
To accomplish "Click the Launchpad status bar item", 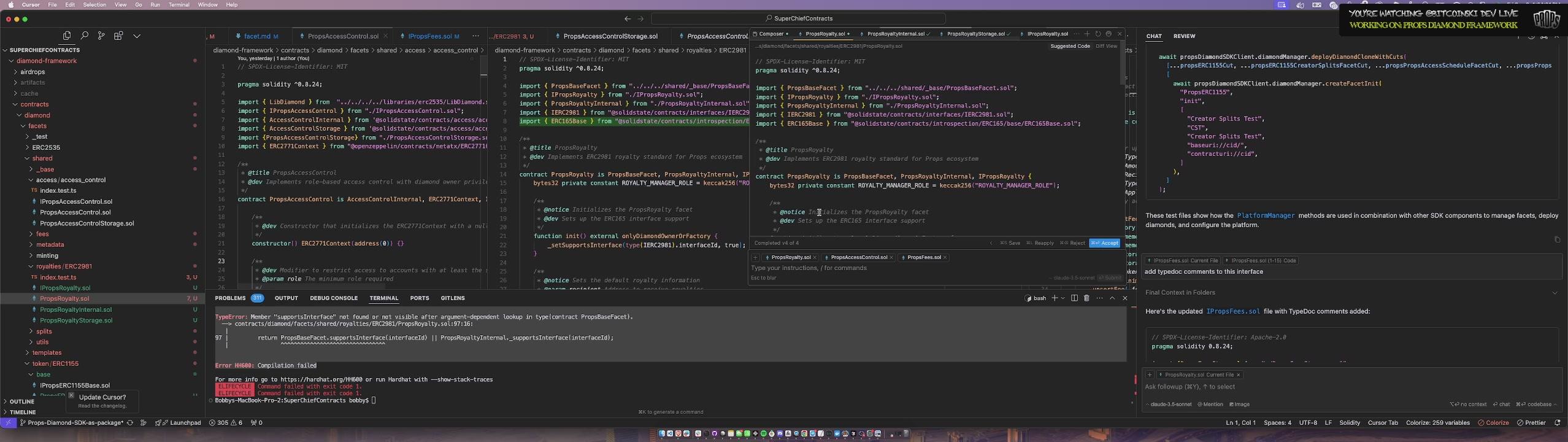I will click(x=178, y=423).
